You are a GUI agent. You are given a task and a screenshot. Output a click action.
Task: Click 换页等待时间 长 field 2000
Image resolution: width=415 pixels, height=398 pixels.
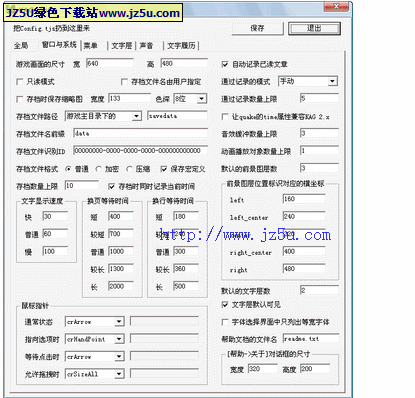point(121,286)
